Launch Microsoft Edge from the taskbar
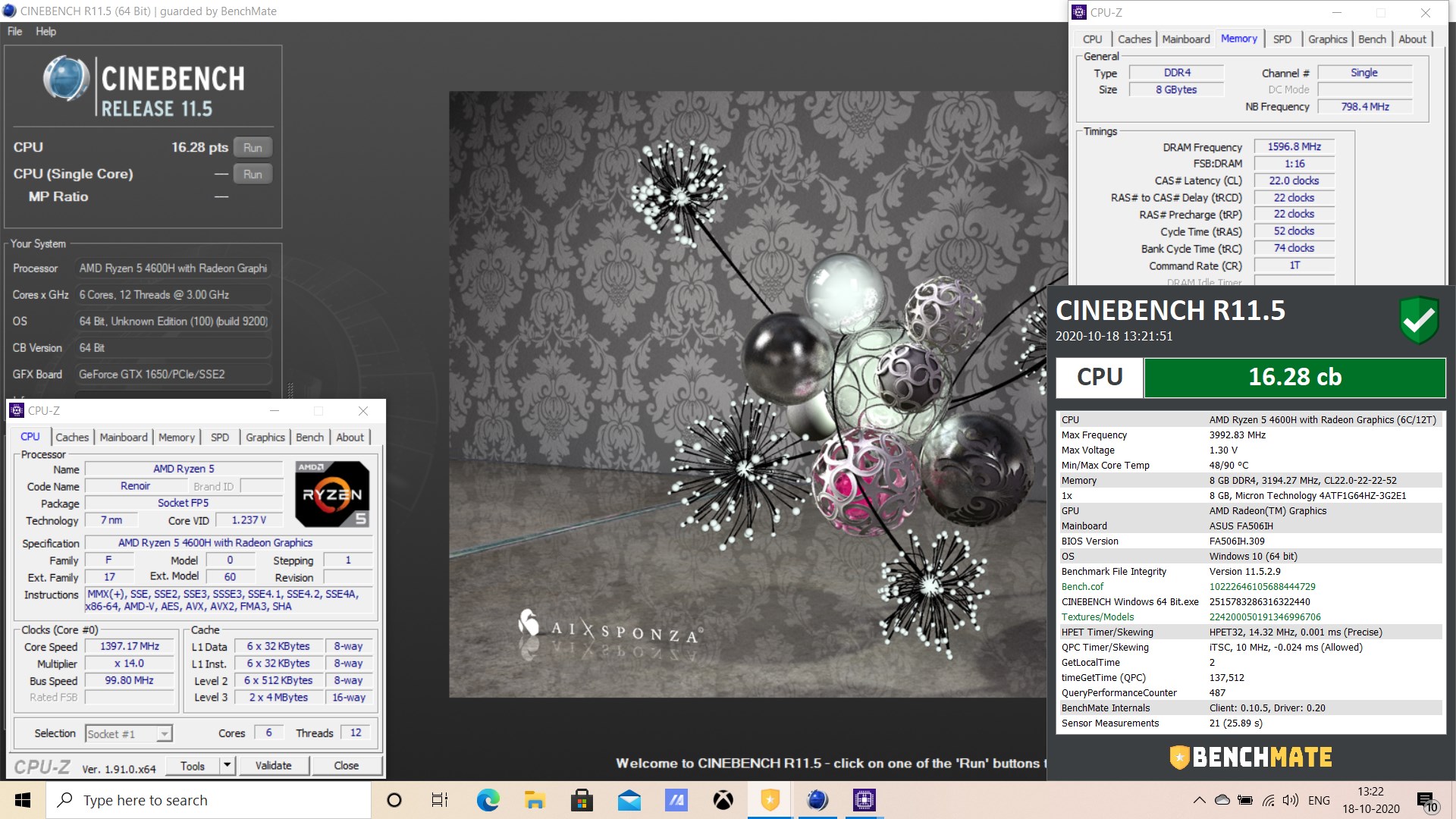This screenshot has width=1456, height=819. click(x=488, y=800)
